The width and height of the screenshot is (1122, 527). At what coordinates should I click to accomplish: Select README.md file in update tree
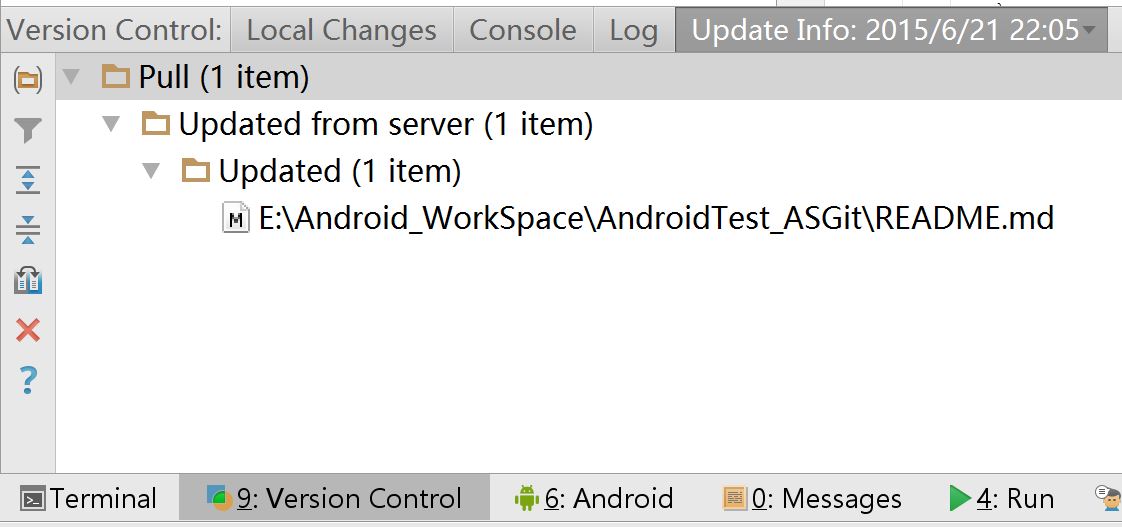[x=655, y=219]
